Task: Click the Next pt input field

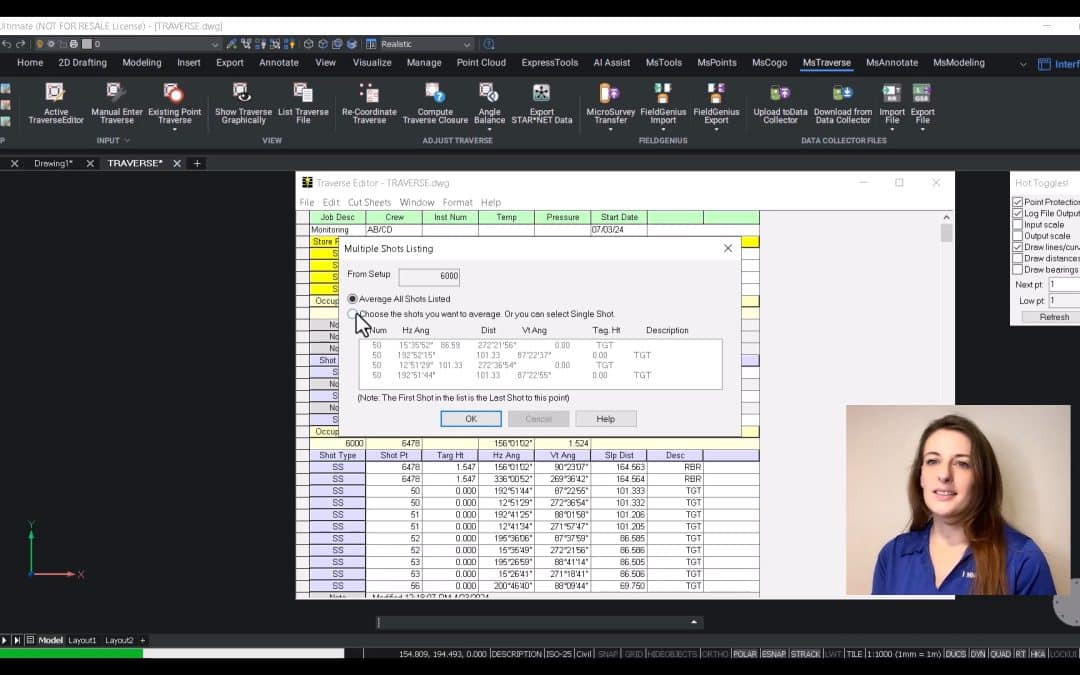Action: click(1063, 285)
